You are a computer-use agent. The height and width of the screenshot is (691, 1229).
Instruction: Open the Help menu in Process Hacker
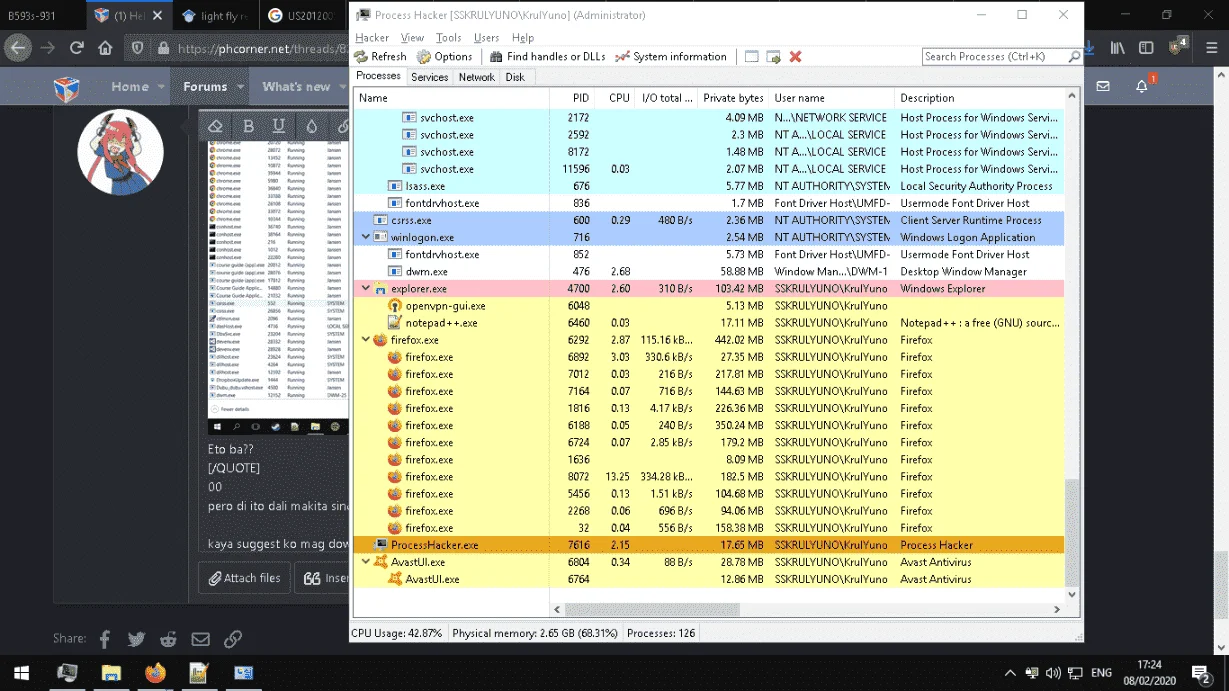(x=523, y=37)
